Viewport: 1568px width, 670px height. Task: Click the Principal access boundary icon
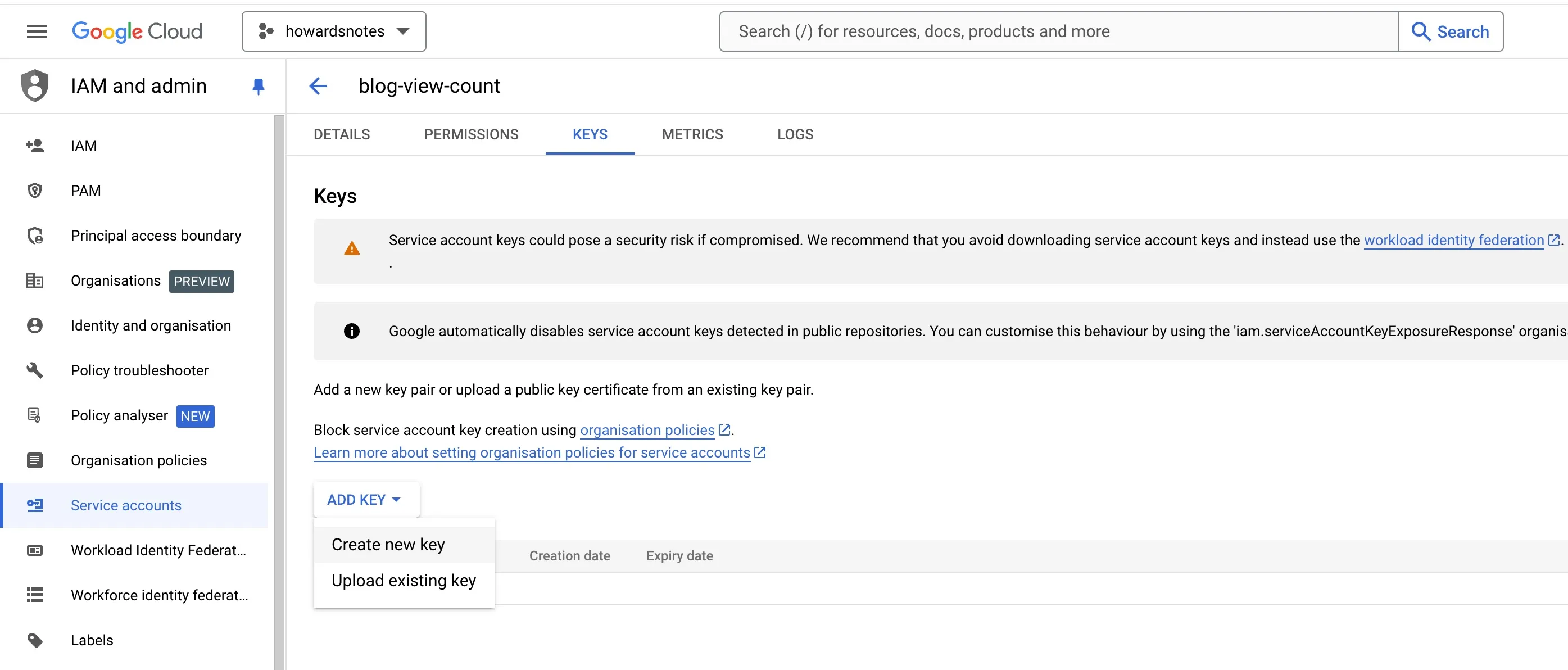(x=35, y=236)
